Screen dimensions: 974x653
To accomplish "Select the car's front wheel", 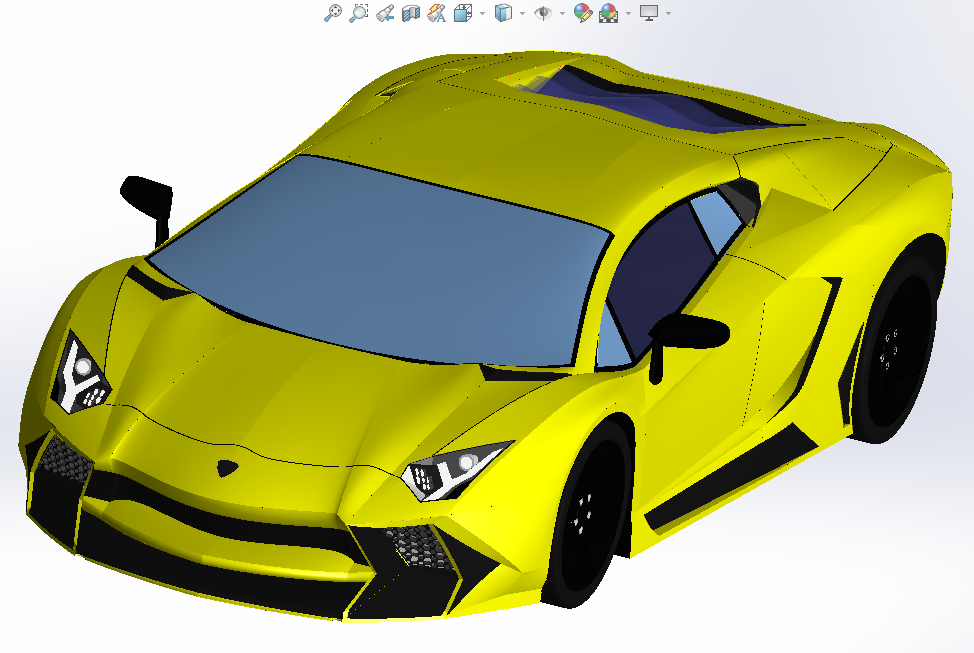I will [587, 513].
